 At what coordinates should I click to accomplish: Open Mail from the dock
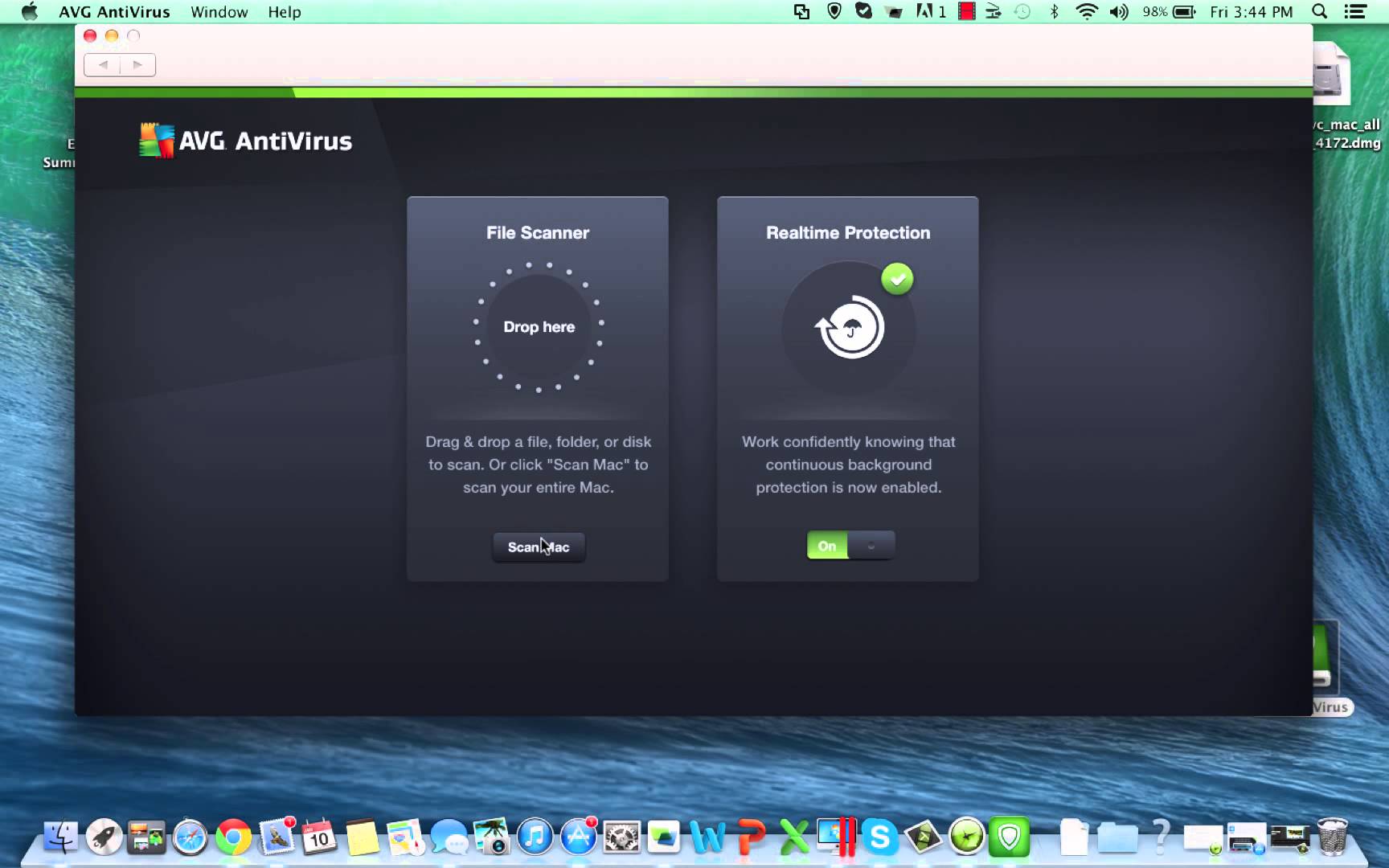[x=277, y=837]
